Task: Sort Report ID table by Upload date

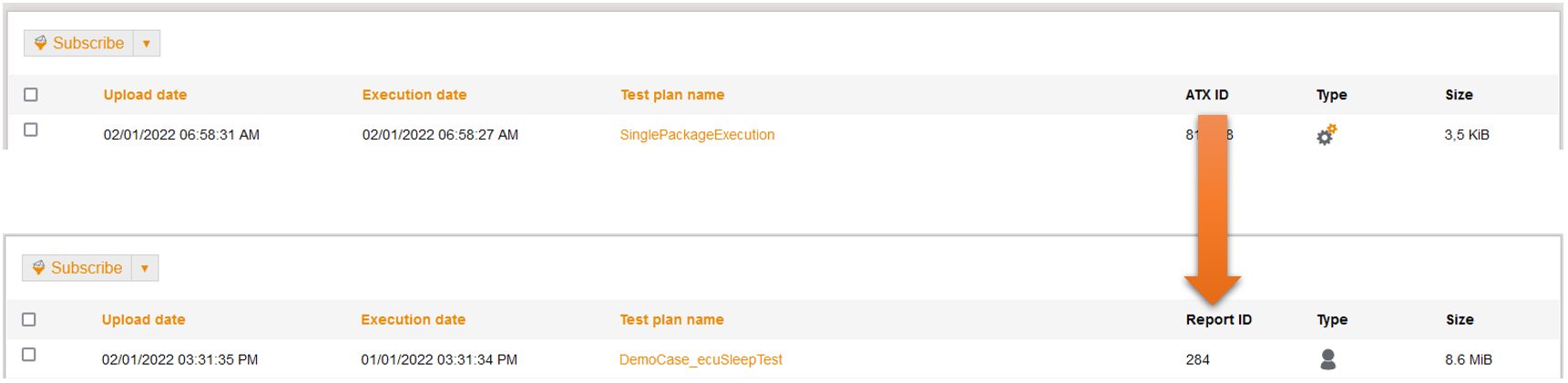Action: point(143,319)
